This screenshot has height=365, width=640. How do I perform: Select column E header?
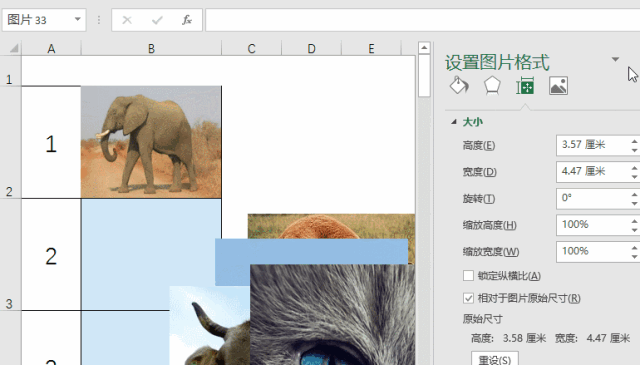tap(371, 49)
